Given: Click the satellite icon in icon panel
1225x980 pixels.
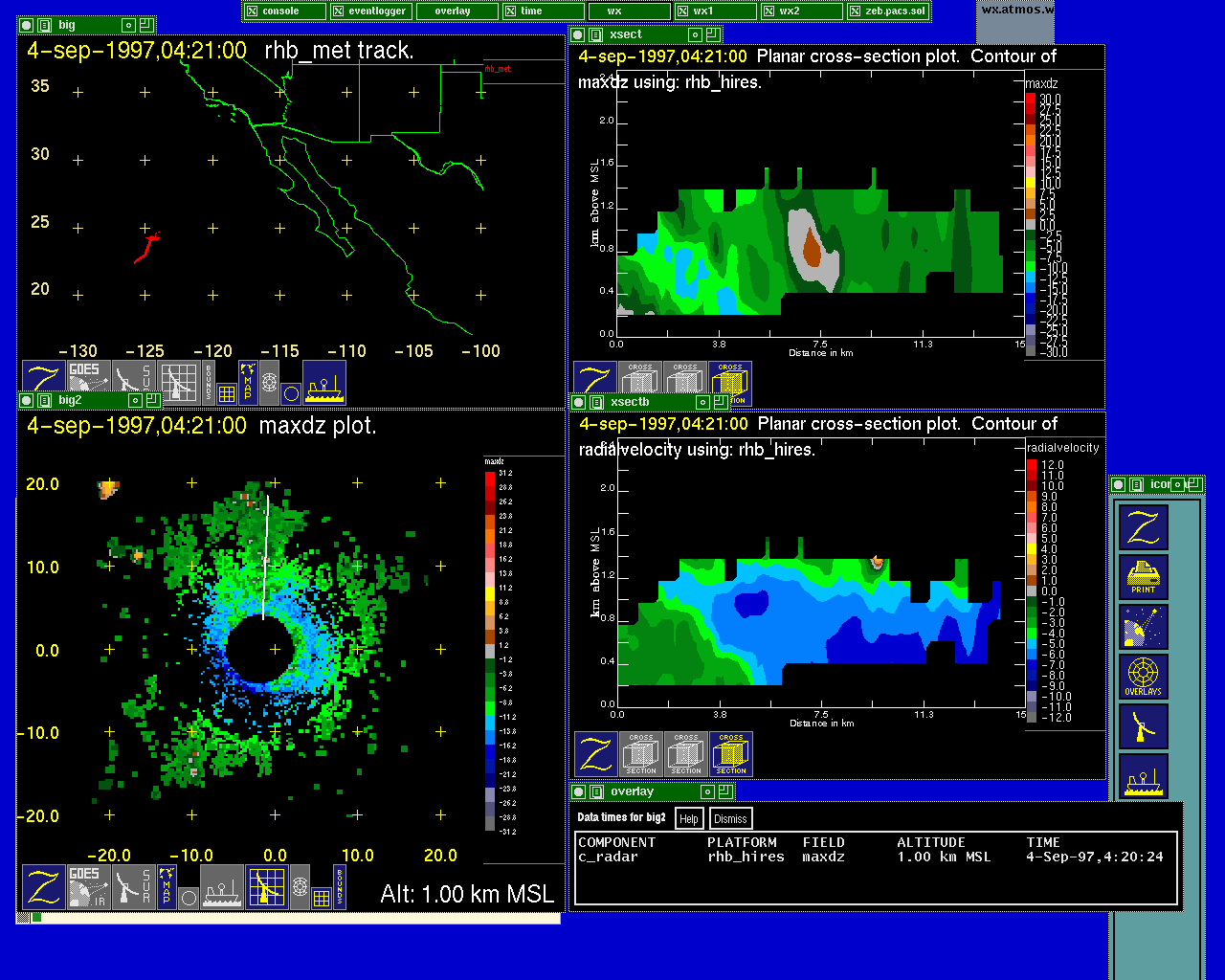Looking at the screenshot, I should [1144, 627].
